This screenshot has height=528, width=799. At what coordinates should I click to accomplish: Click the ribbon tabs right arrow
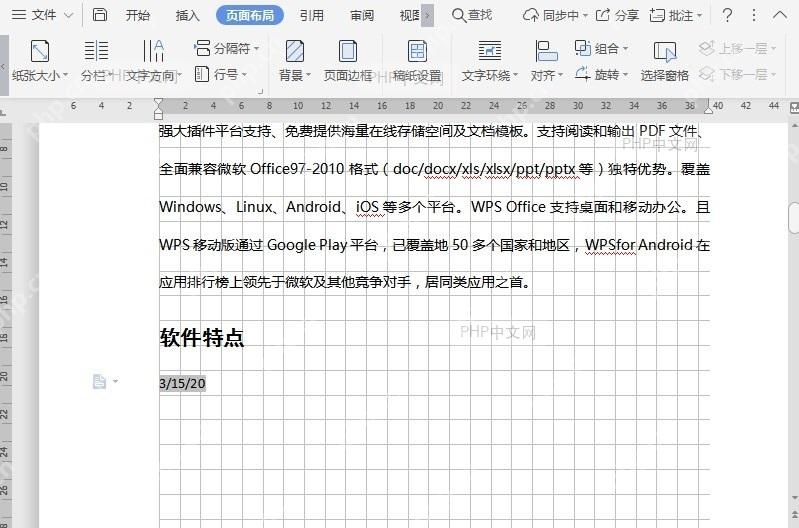tap(428, 16)
